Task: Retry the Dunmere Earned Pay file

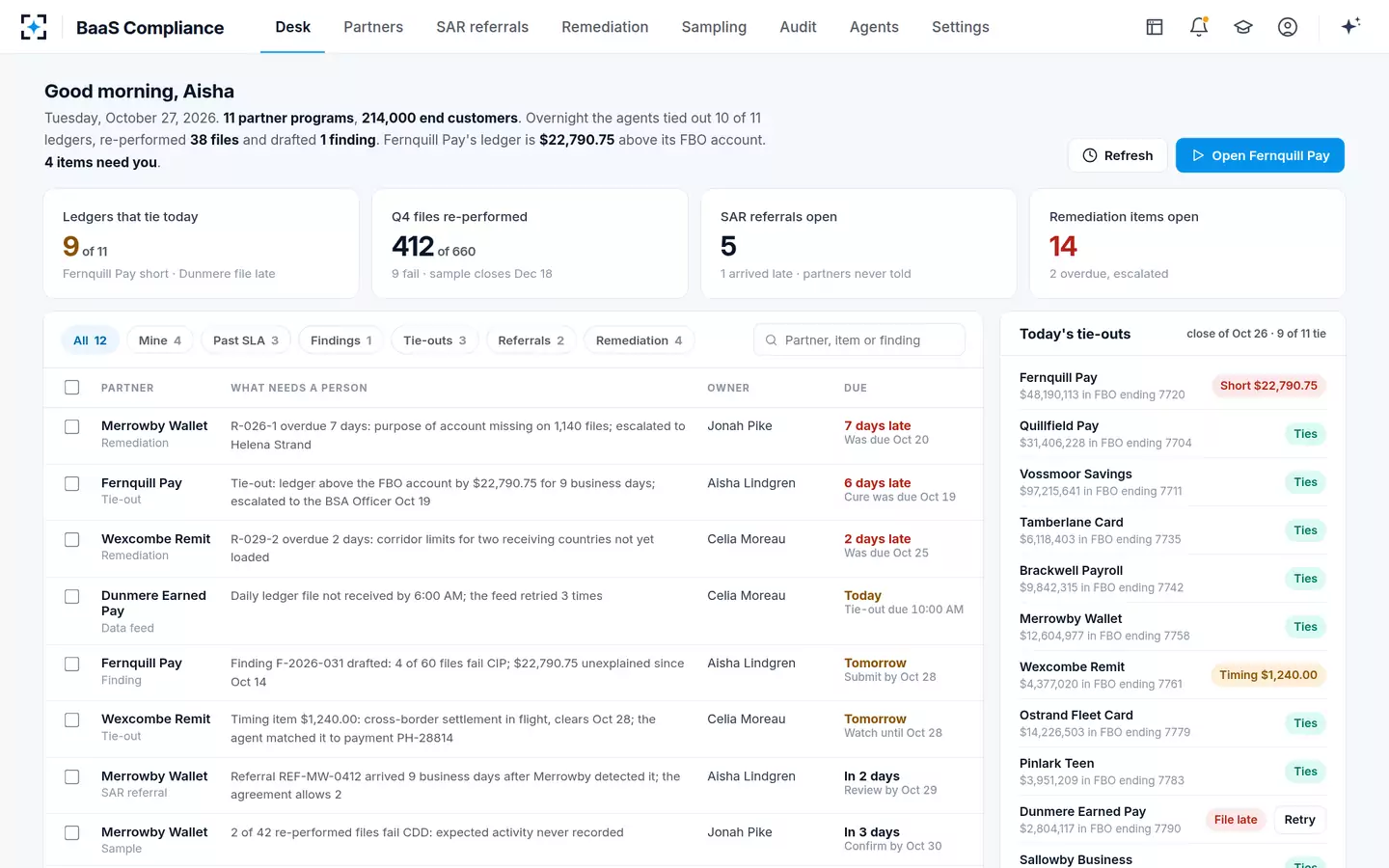Action: (1299, 820)
